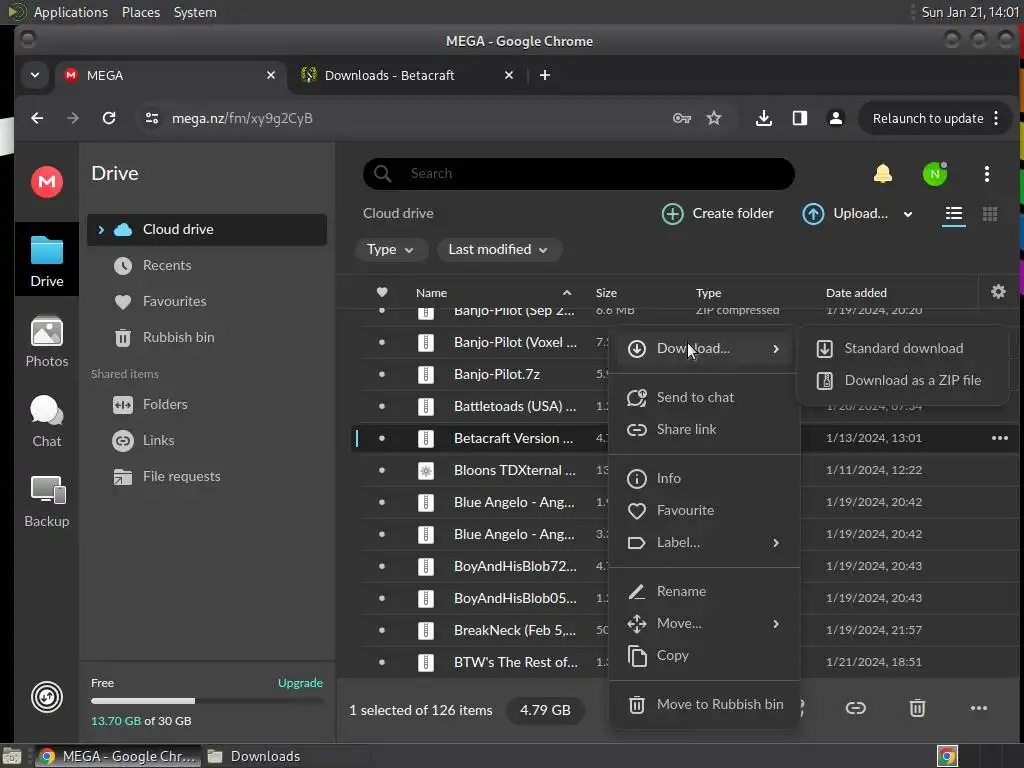Click the favourite heart column header
This screenshot has width=1024, height=768.
coord(382,293)
